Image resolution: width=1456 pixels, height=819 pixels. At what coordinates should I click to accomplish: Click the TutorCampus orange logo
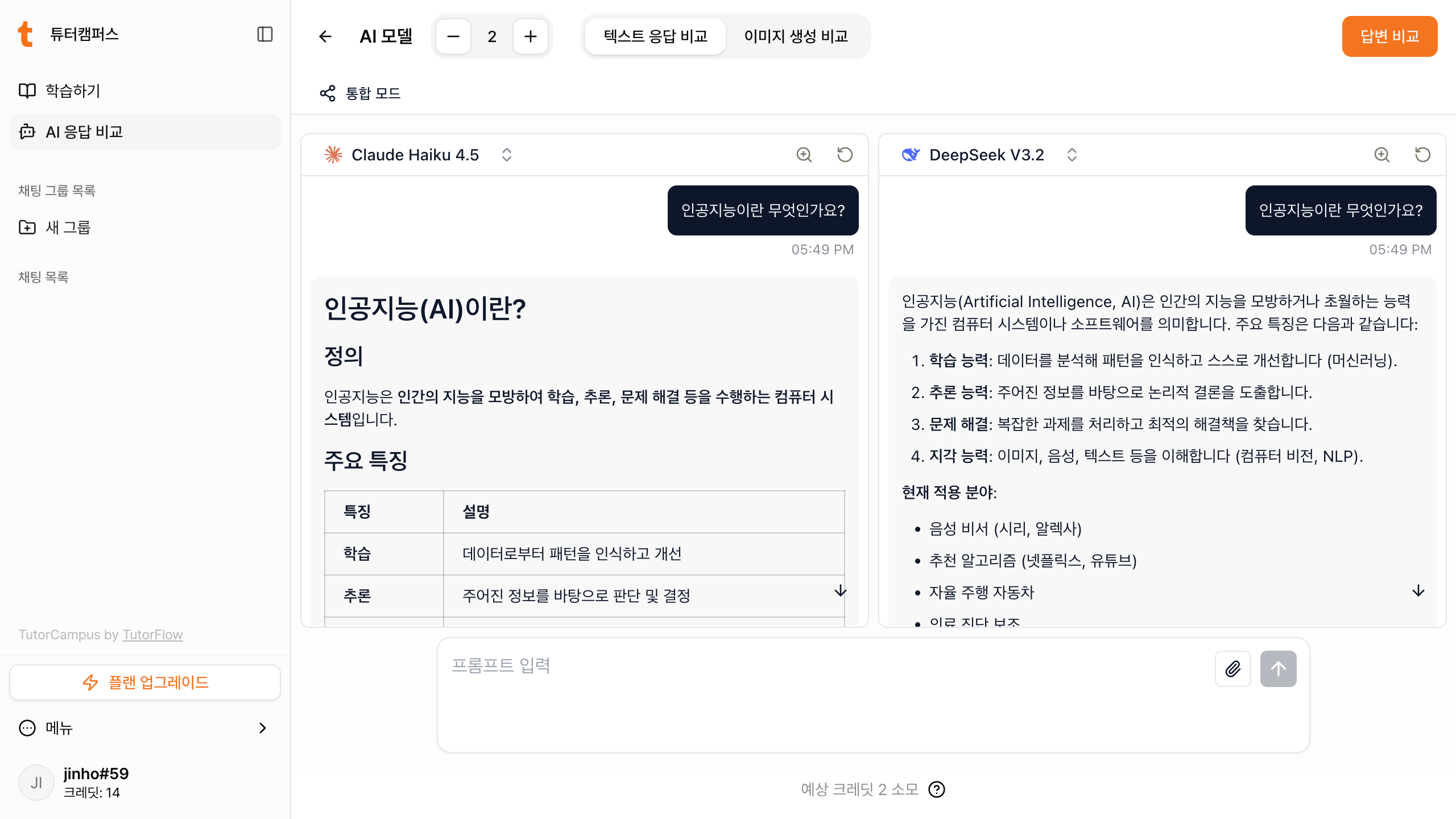coord(25,34)
